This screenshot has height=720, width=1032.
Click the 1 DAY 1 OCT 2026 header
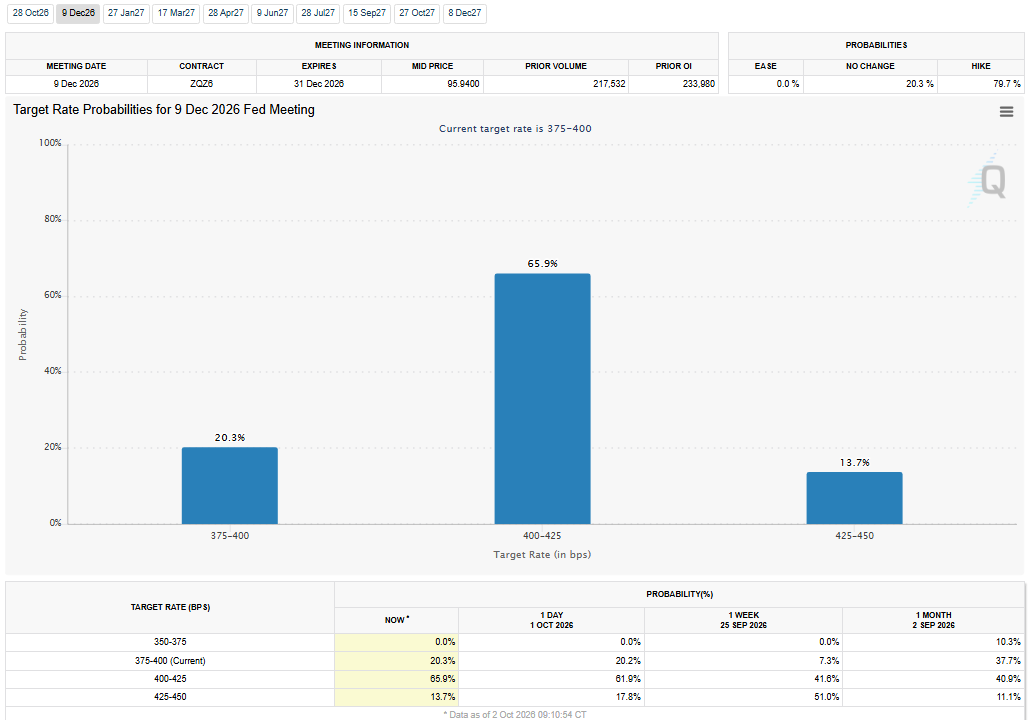[552, 620]
